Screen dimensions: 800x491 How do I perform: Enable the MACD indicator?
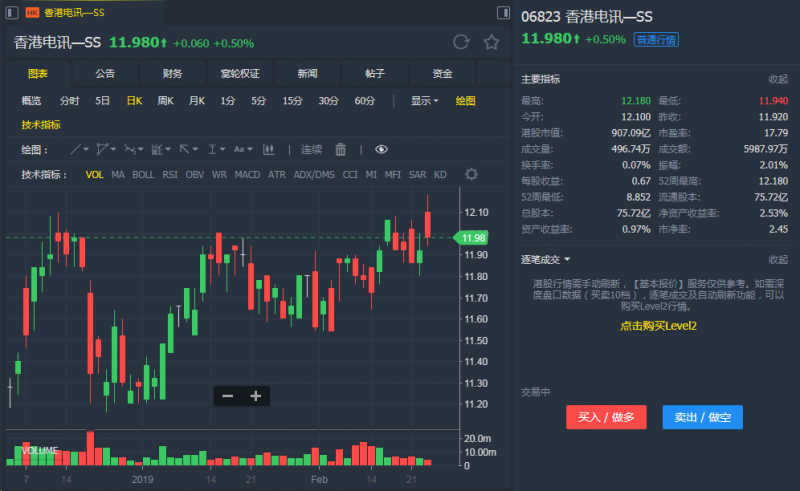(x=247, y=175)
